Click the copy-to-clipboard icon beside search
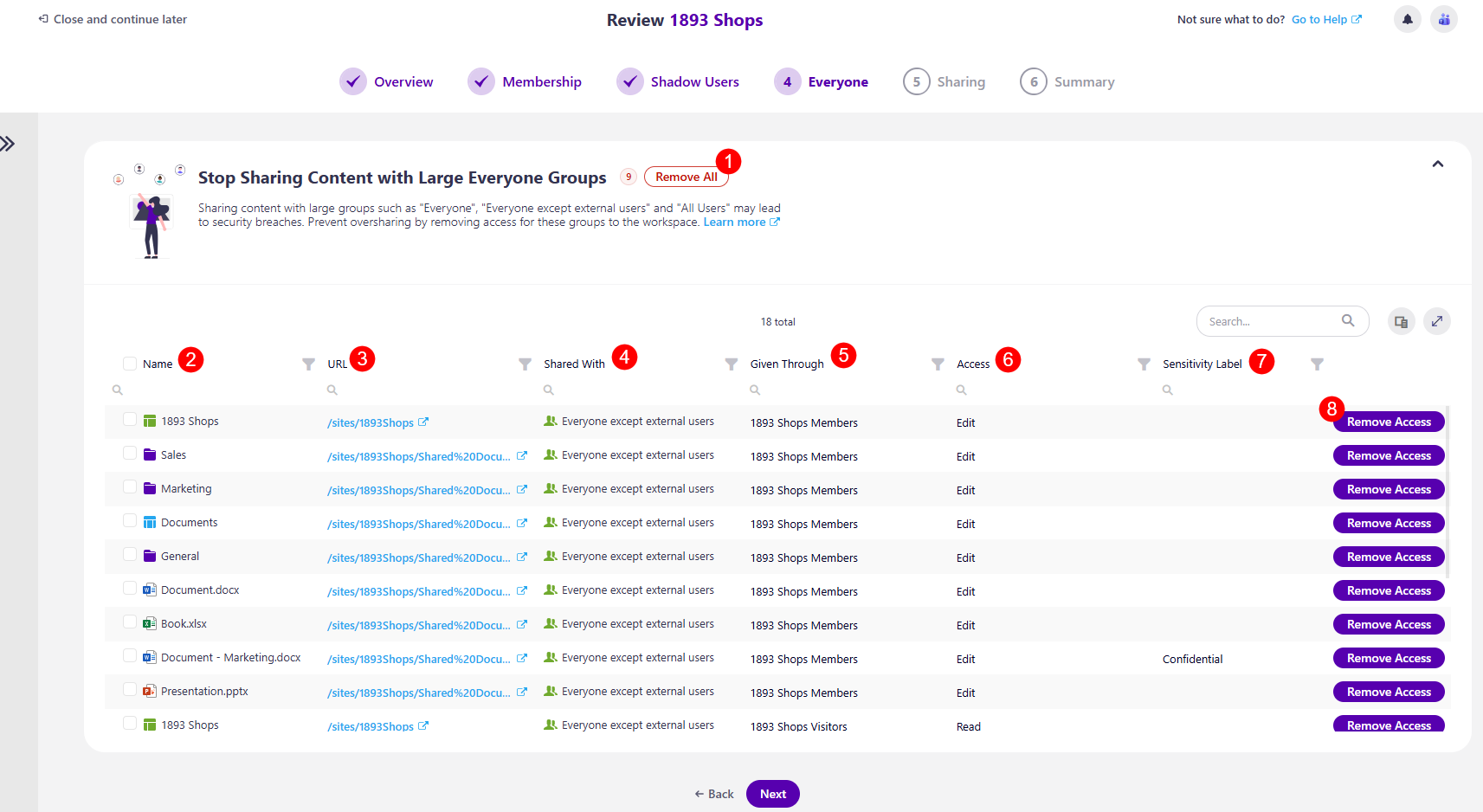This screenshot has width=1483, height=812. (x=1401, y=321)
